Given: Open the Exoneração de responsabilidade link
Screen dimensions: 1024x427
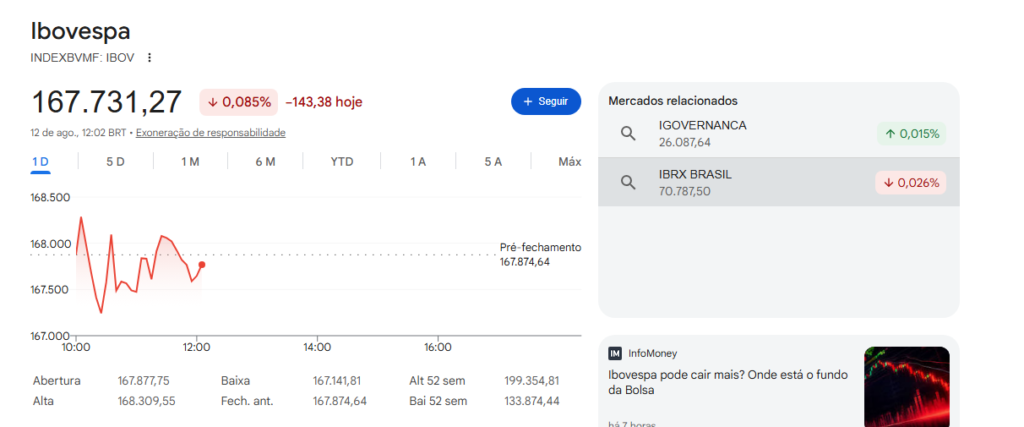Looking at the screenshot, I should pyautogui.click(x=210, y=133).
